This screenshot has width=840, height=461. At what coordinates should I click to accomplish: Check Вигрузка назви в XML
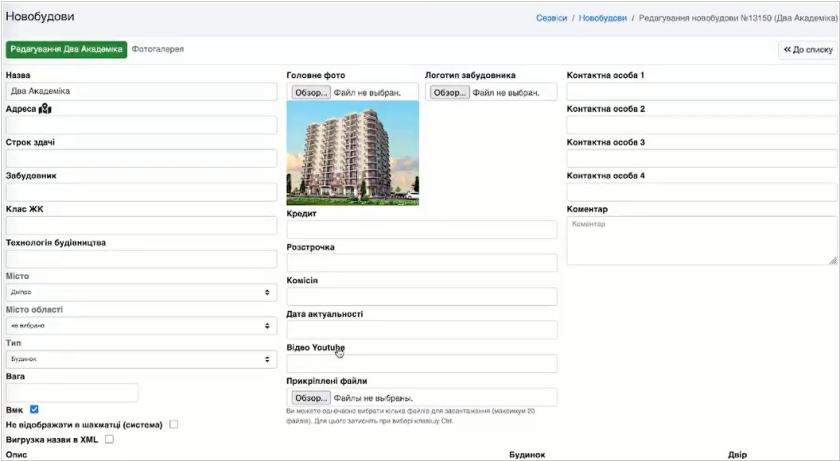[x=110, y=439]
